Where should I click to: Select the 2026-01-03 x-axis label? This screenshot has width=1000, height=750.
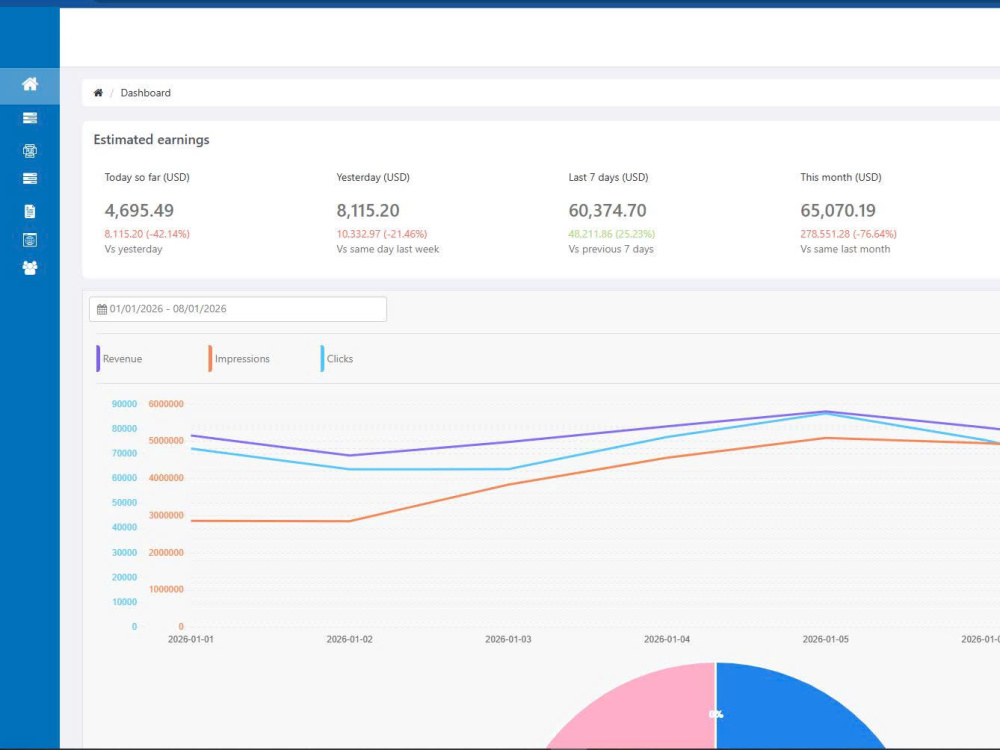(508, 639)
